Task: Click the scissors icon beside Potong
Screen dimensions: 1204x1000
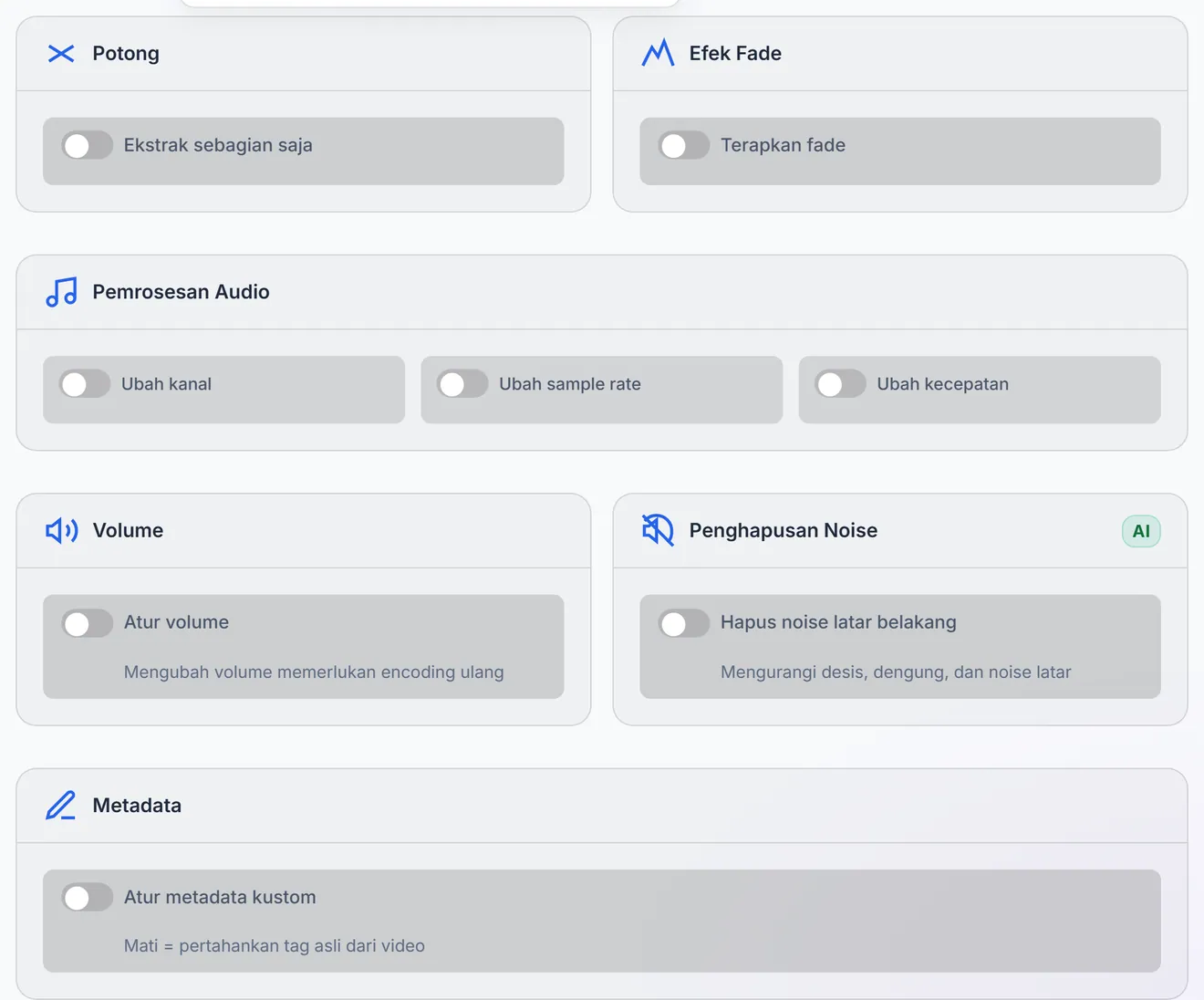Action: click(61, 54)
